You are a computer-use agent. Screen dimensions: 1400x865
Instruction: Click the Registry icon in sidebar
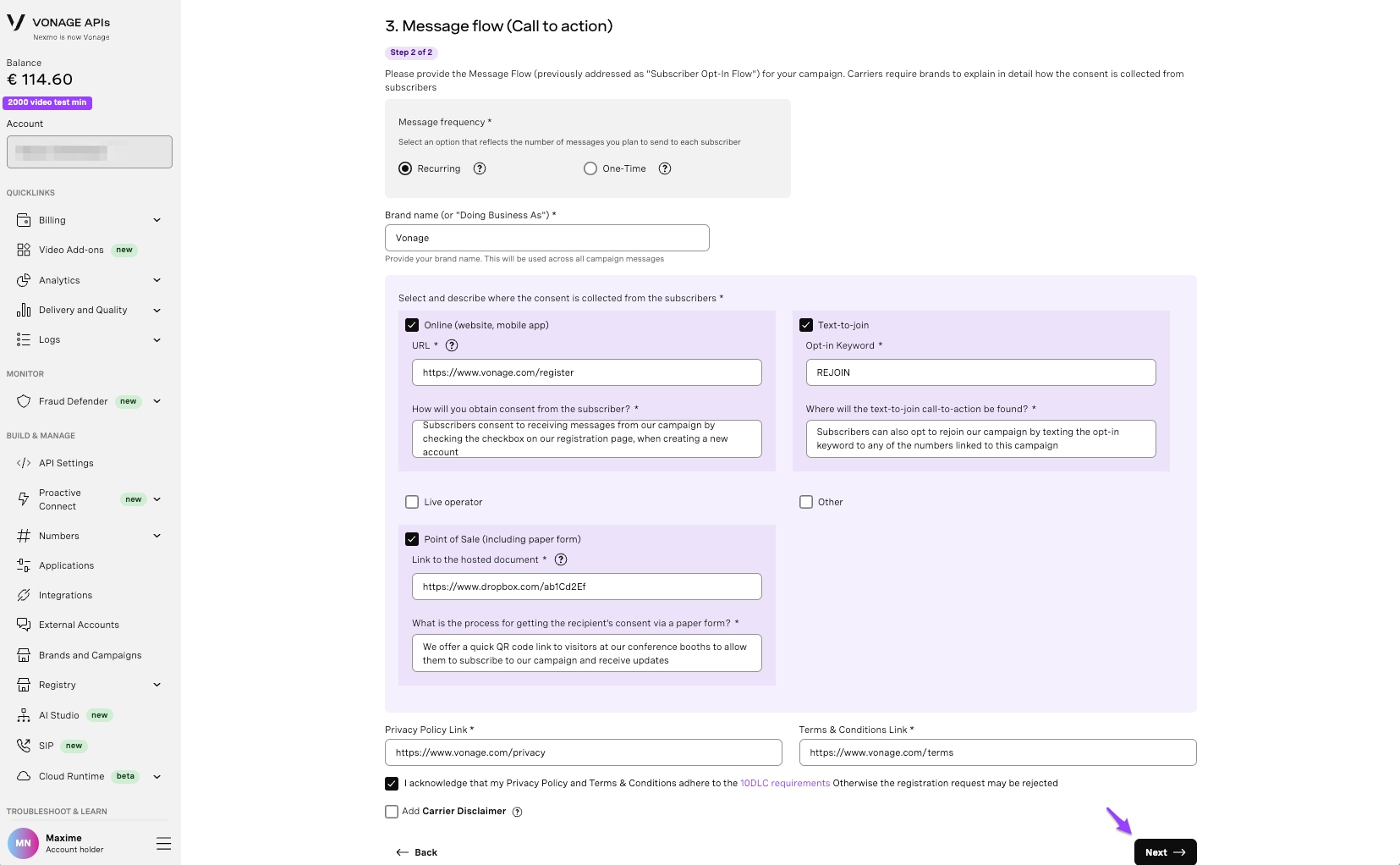click(24, 685)
